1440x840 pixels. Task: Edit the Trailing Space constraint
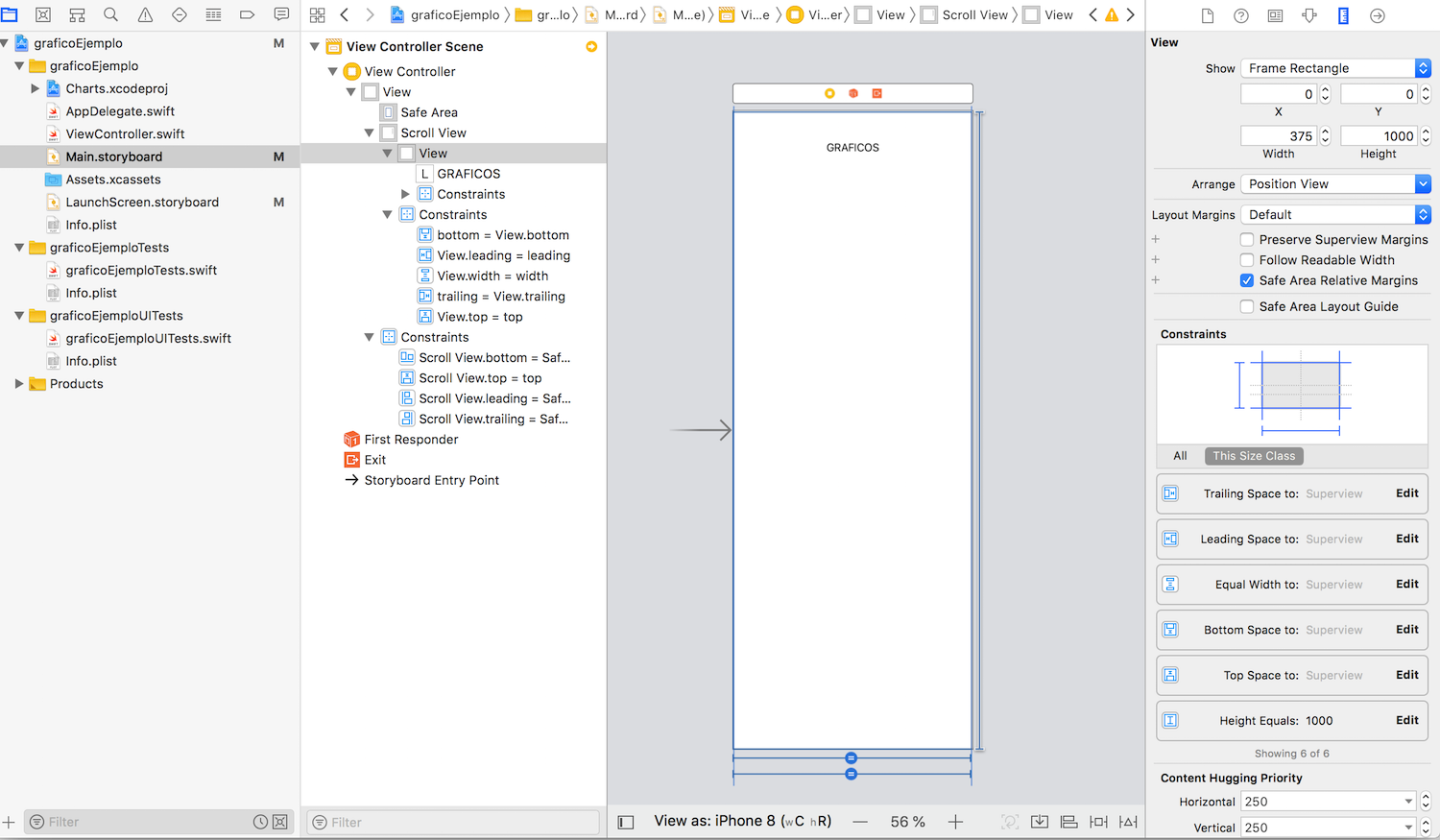(1406, 493)
